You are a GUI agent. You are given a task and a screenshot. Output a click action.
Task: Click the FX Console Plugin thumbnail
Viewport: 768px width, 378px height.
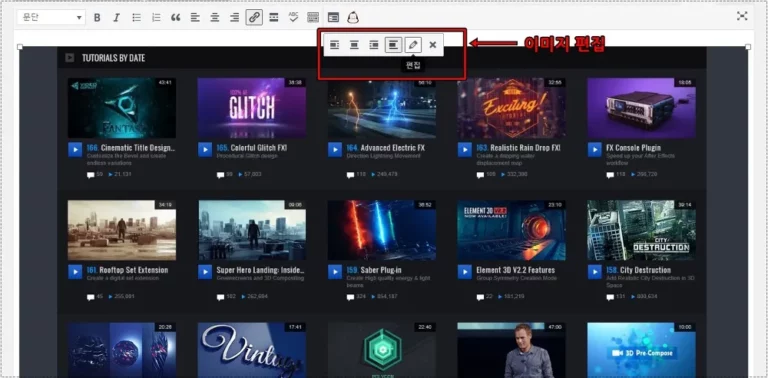pyautogui.click(x=641, y=108)
